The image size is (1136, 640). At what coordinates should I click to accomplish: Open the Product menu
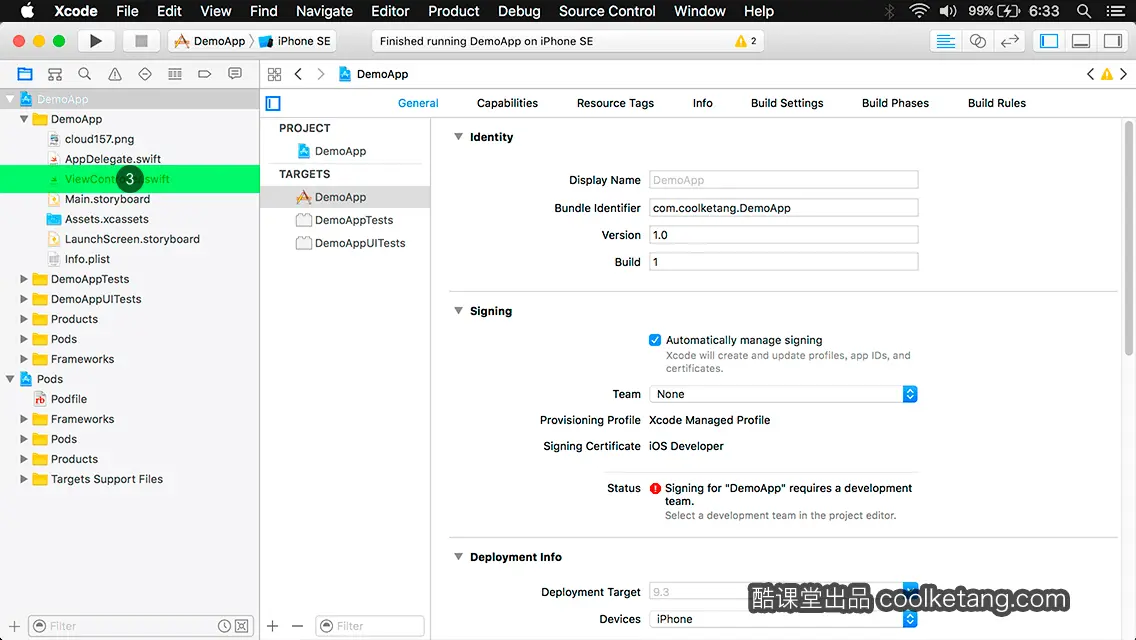coord(454,11)
